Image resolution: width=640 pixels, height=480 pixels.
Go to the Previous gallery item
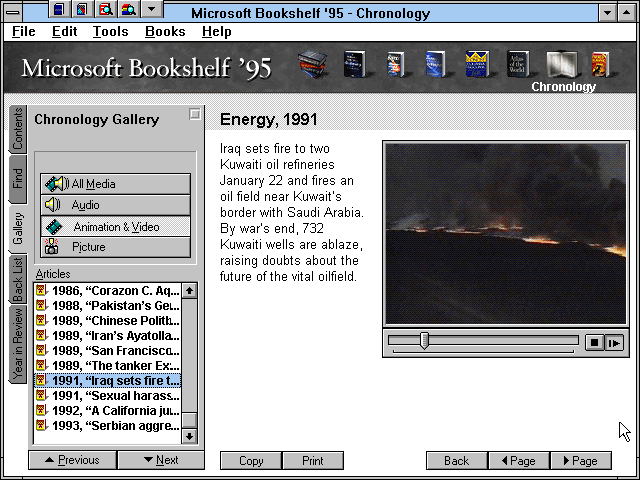tap(73, 460)
